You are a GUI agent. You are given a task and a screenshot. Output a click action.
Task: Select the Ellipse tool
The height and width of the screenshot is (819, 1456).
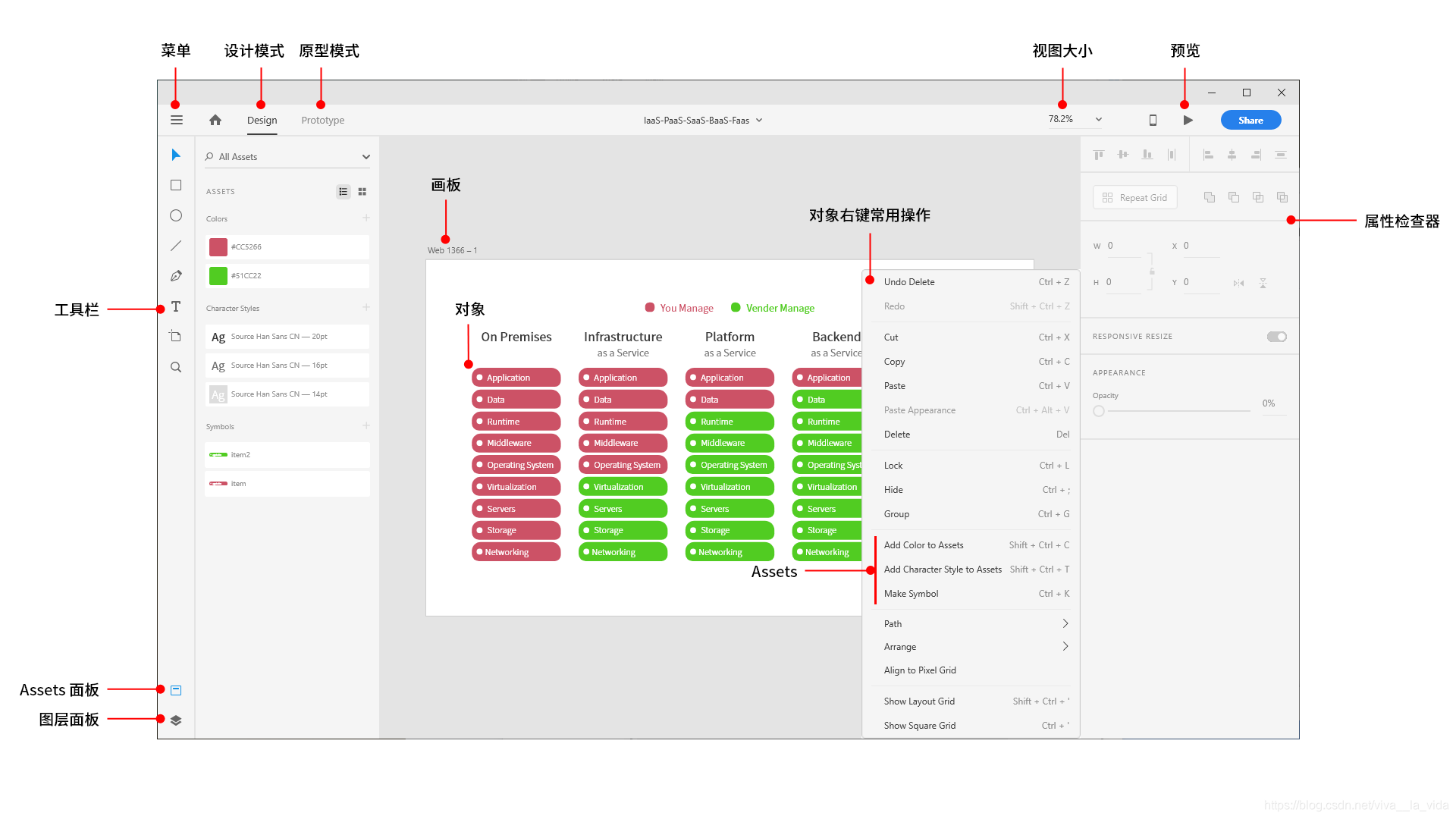pos(176,215)
